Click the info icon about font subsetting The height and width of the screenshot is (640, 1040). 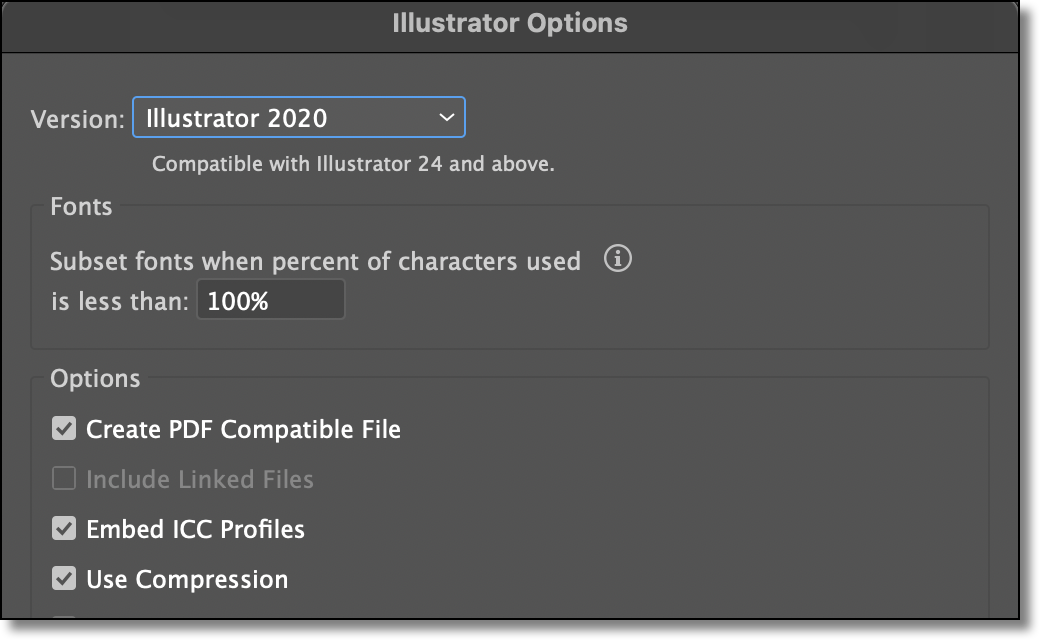coord(619,260)
